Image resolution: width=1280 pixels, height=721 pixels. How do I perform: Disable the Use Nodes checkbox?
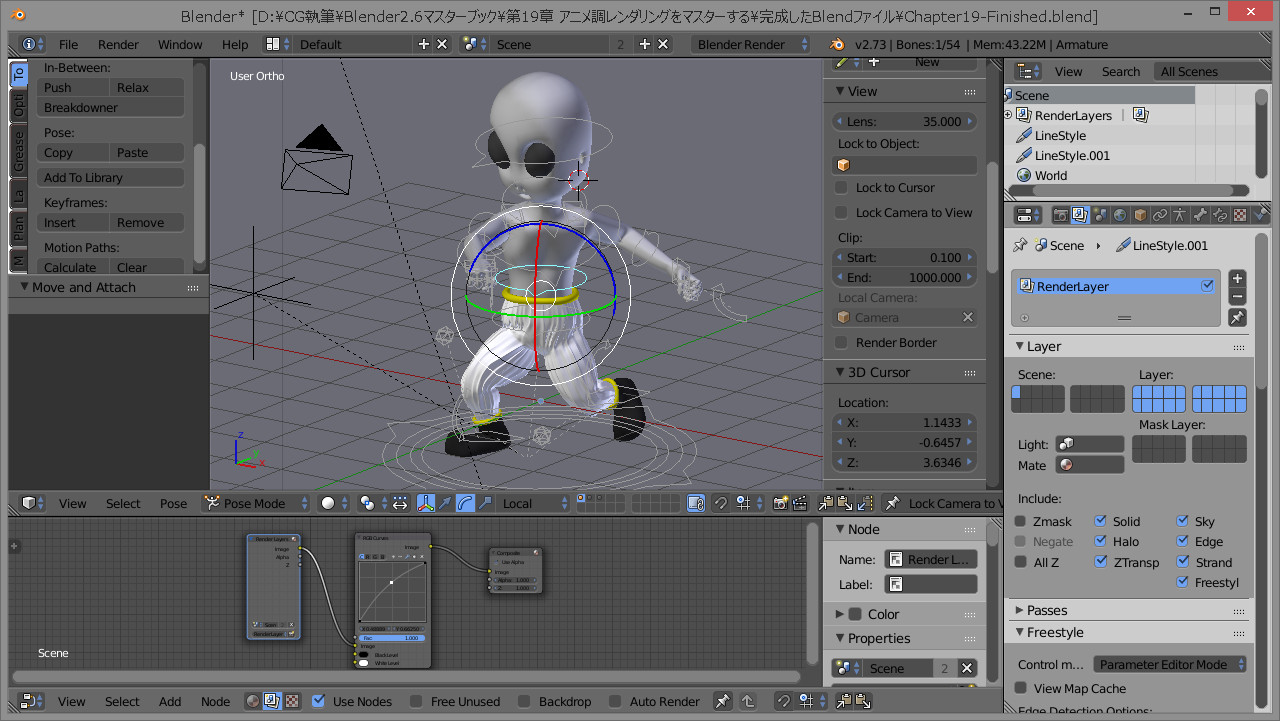[318, 701]
